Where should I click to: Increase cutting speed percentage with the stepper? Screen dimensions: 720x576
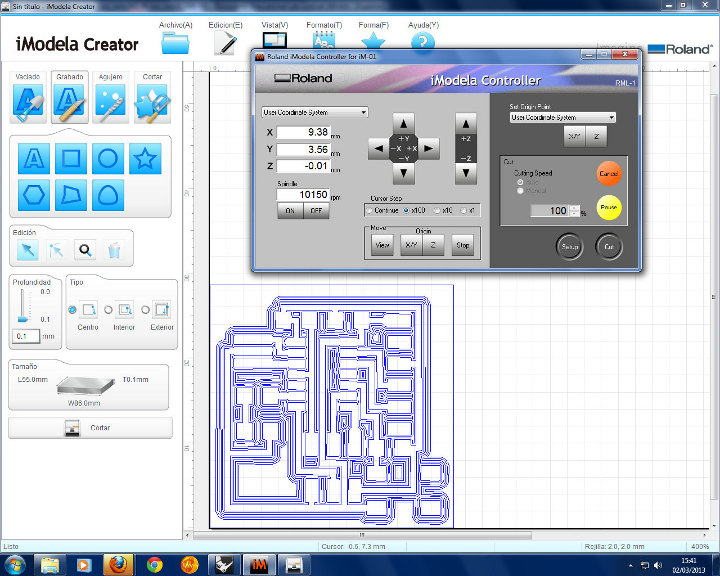pos(574,208)
